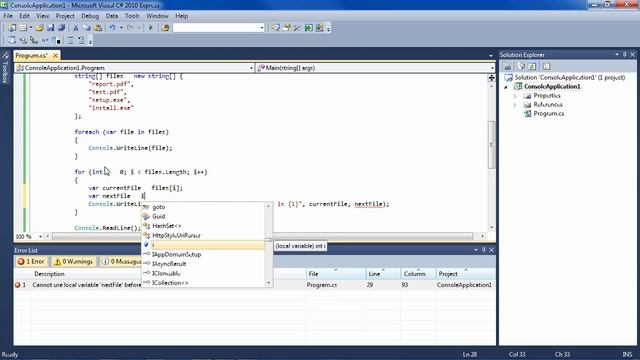Click the Paste toolbar icon
Screen dimensions: 640x360
pyautogui.click(x=98, y=28)
